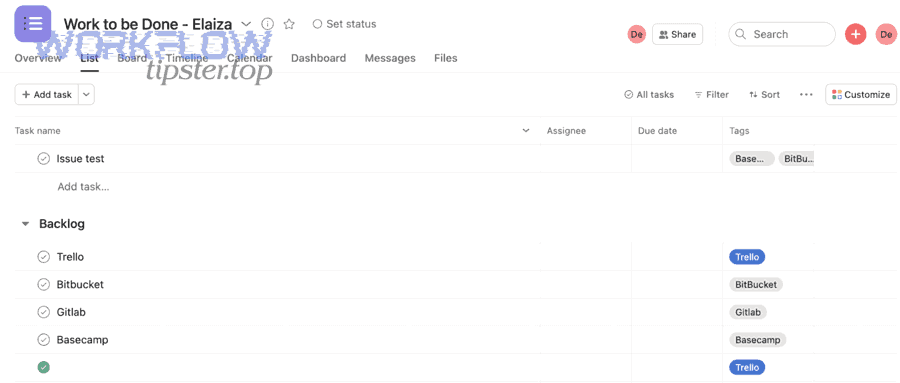Switch to the Overview tab

tap(38, 58)
